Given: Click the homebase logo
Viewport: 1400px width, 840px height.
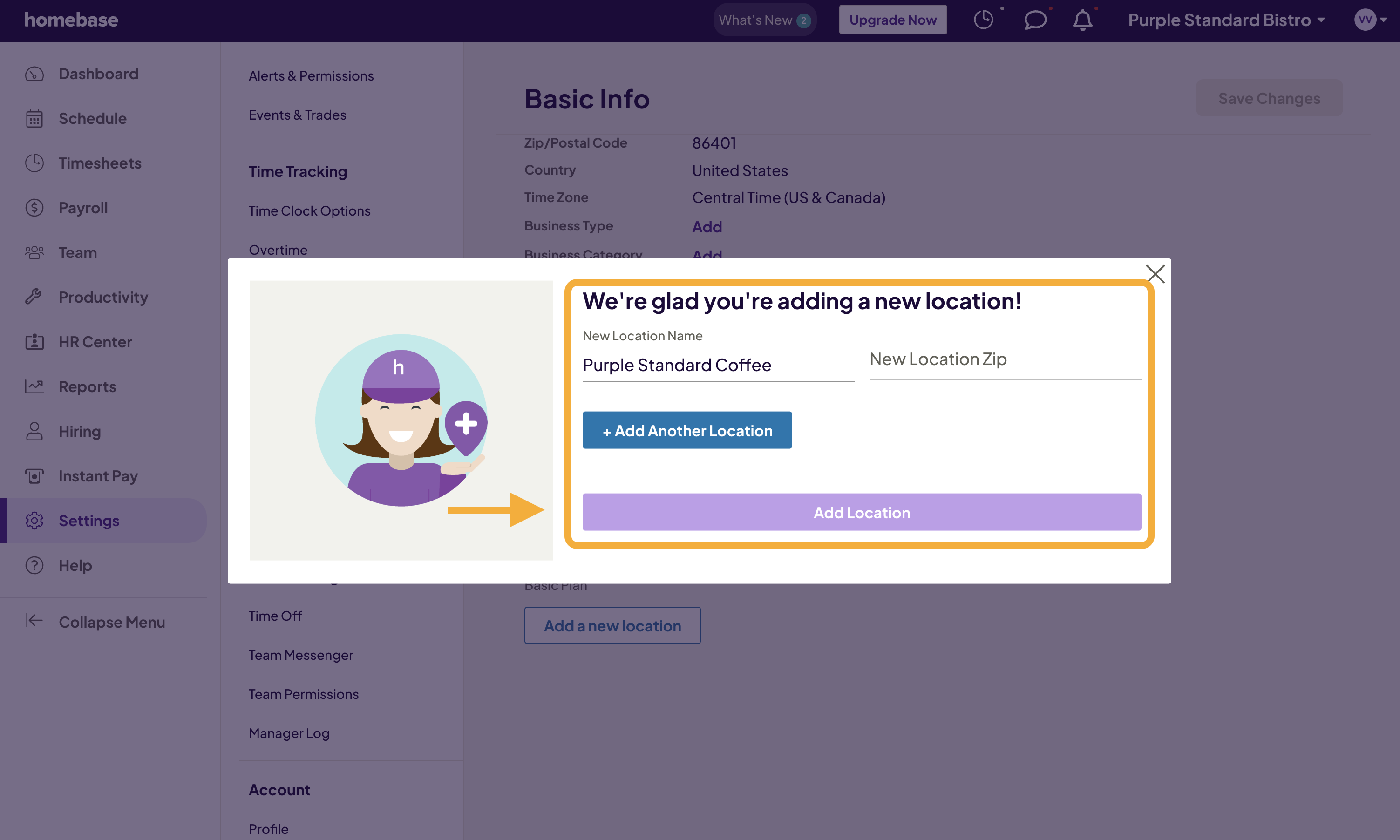Looking at the screenshot, I should pyautogui.click(x=71, y=20).
